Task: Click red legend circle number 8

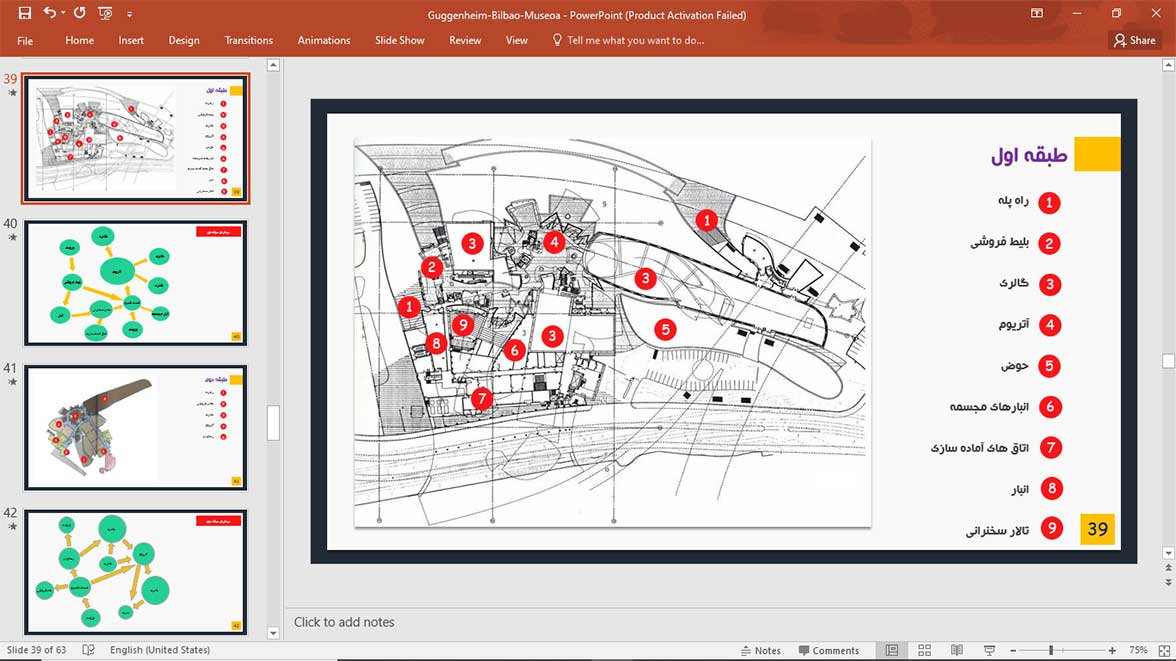Action: [x=1052, y=488]
